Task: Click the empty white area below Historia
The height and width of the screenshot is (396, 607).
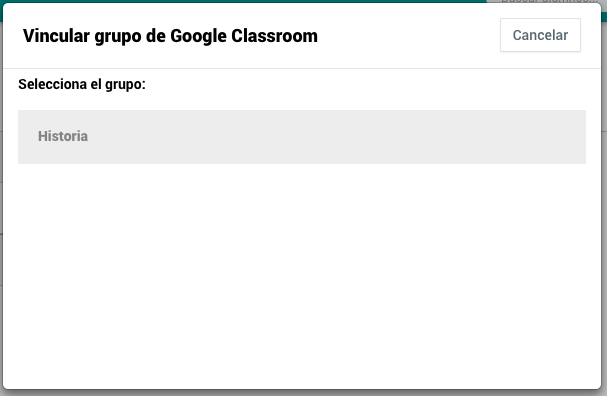Action: (x=302, y=275)
